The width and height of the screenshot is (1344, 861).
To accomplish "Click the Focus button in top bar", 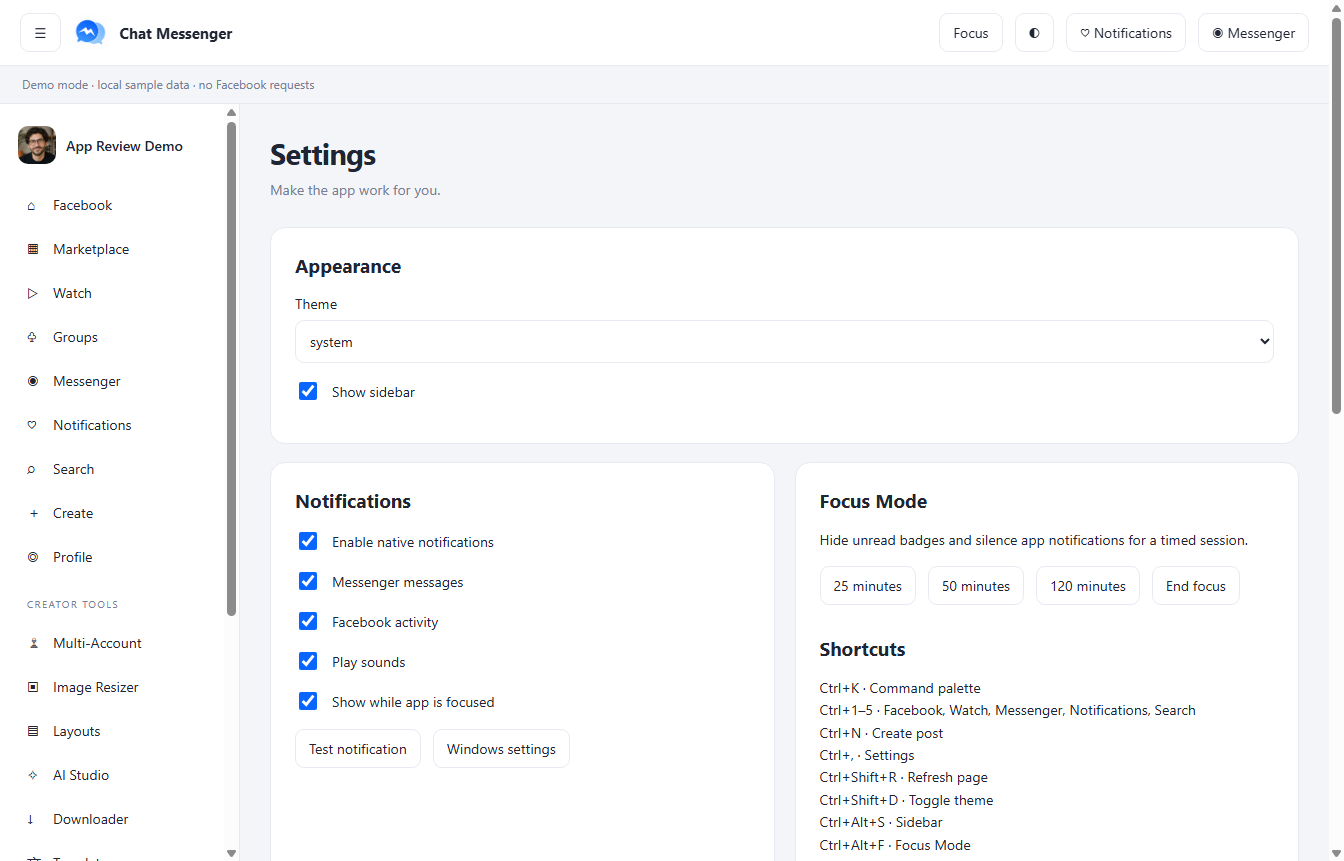I will tap(970, 33).
